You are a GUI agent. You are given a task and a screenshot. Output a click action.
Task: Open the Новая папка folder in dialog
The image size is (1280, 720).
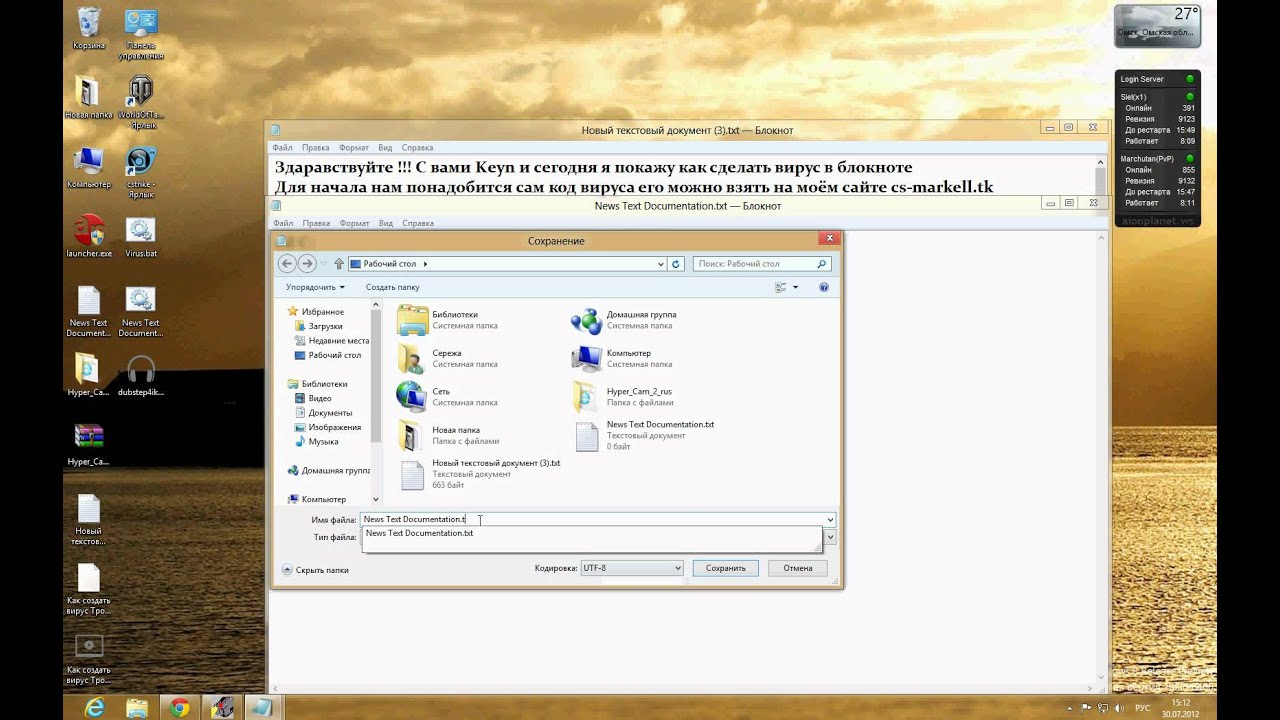point(447,435)
